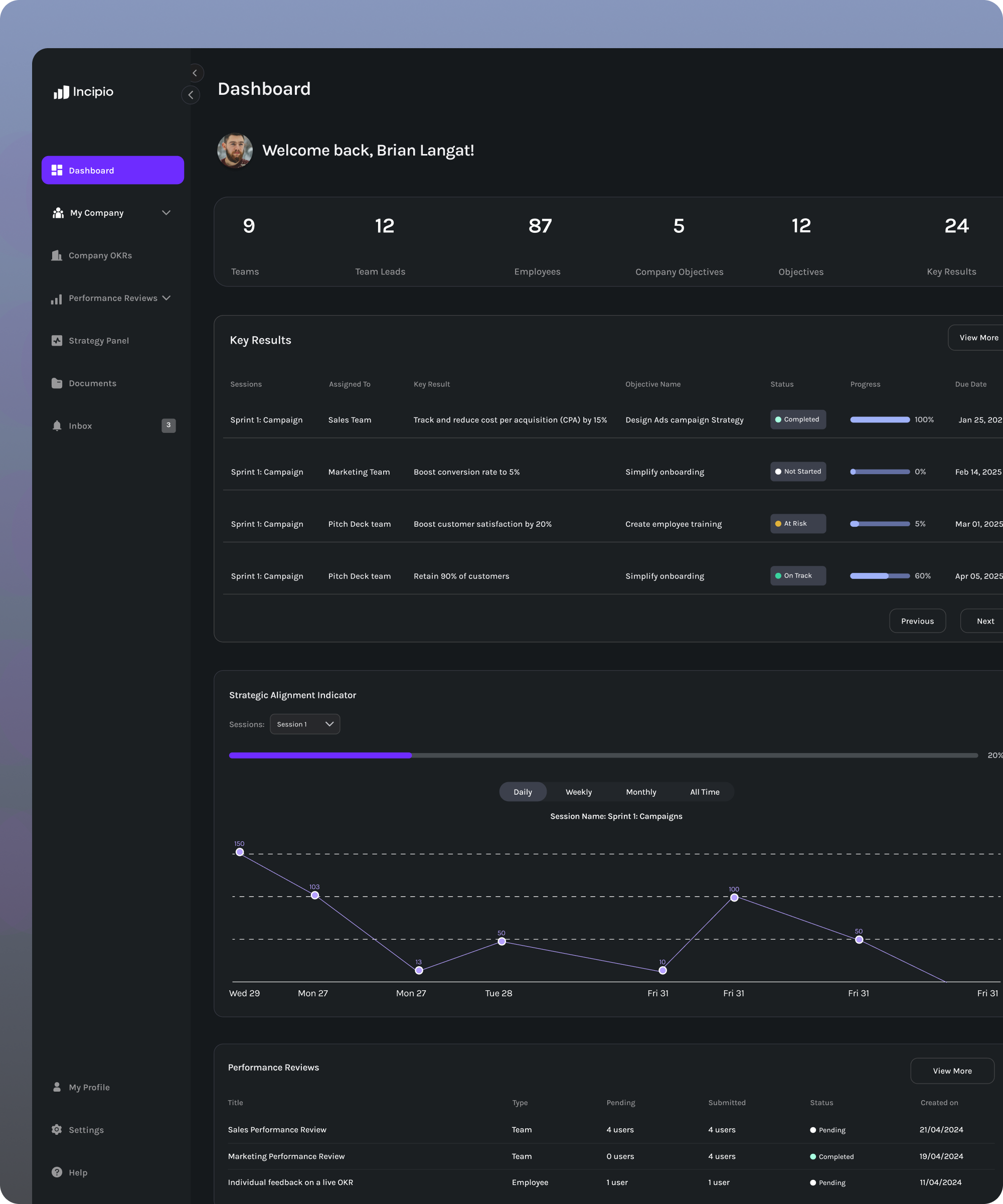Click the Inbox bell icon

pyautogui.click(x=57, y=425)
